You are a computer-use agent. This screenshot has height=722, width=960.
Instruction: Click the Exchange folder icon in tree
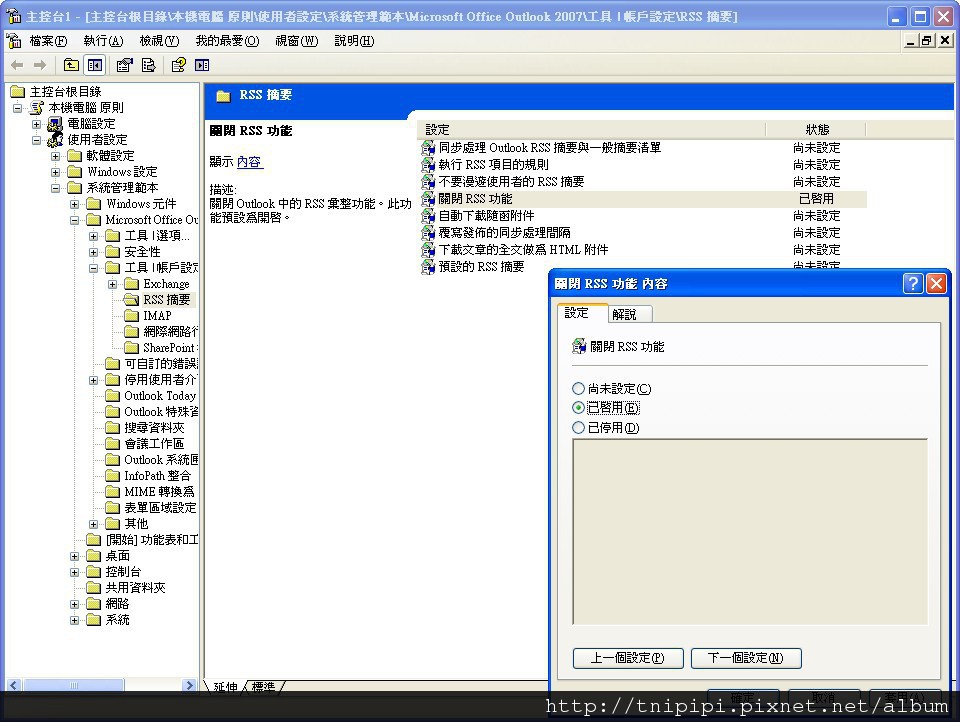131,284
